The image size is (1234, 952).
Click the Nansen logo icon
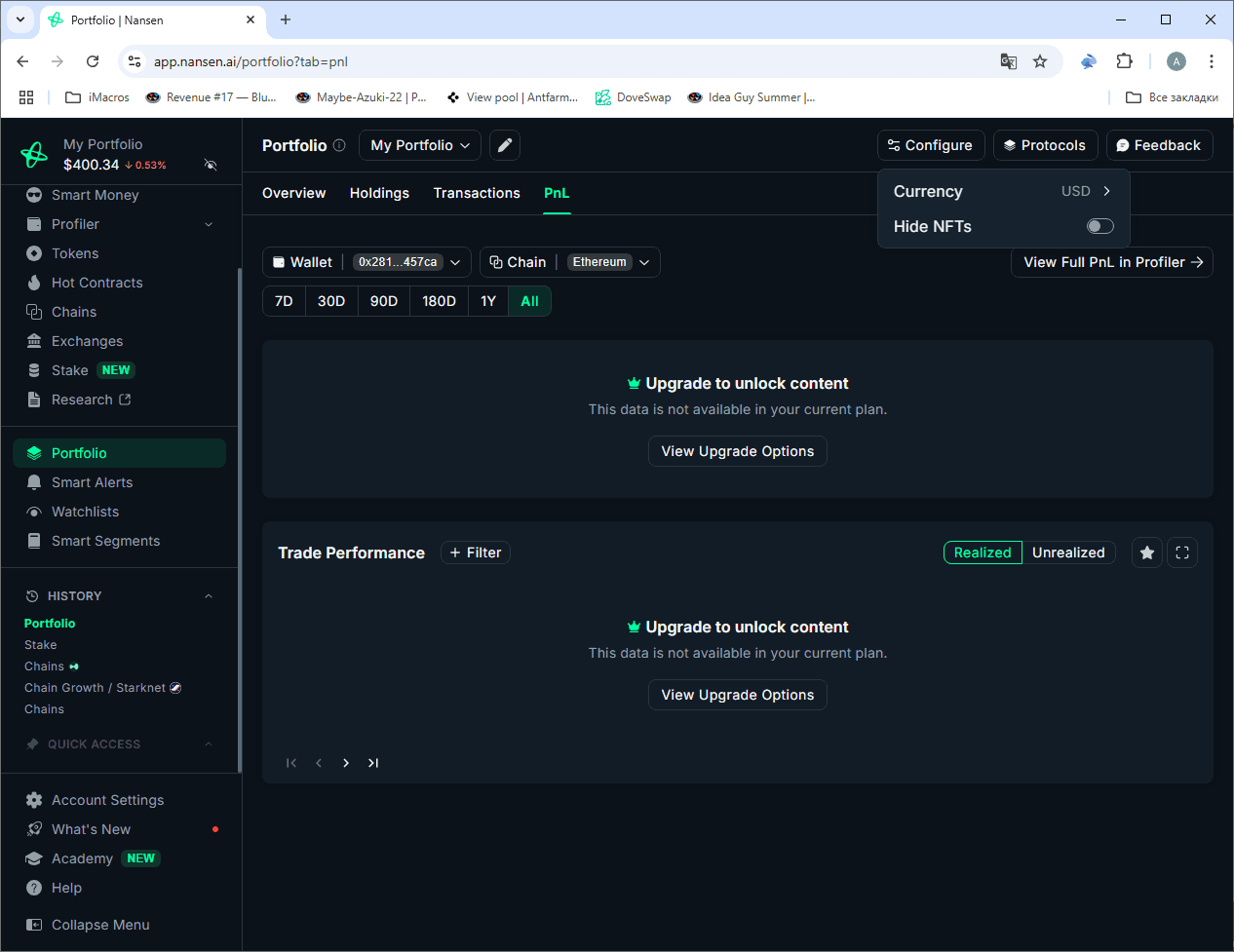34,154
